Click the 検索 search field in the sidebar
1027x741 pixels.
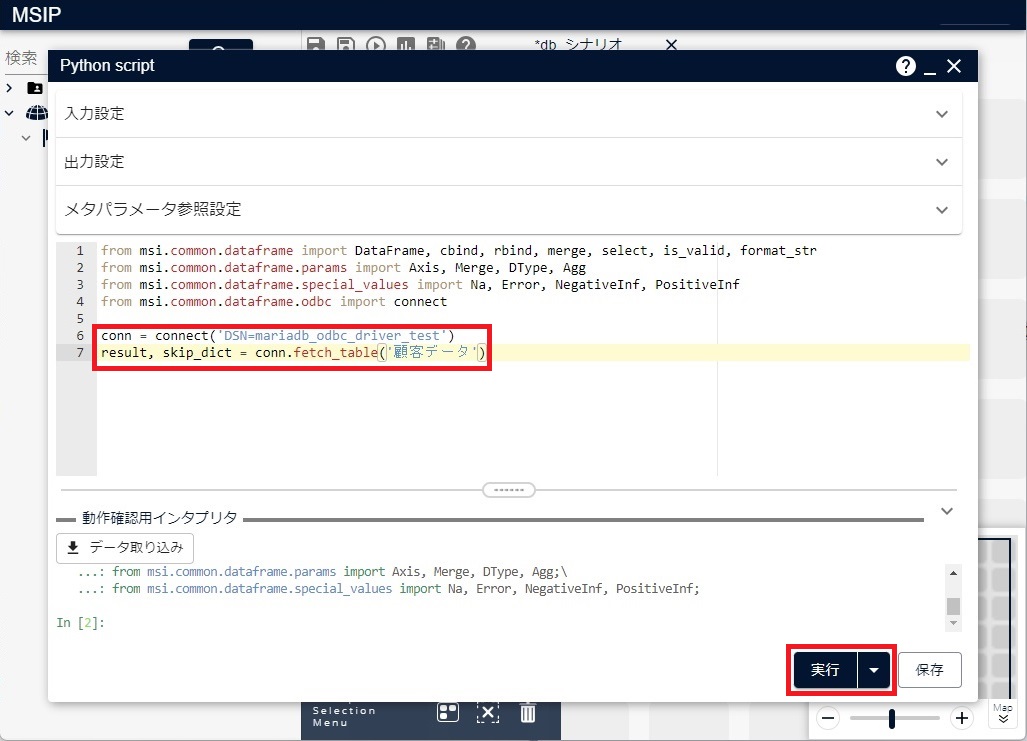(23, 58)
